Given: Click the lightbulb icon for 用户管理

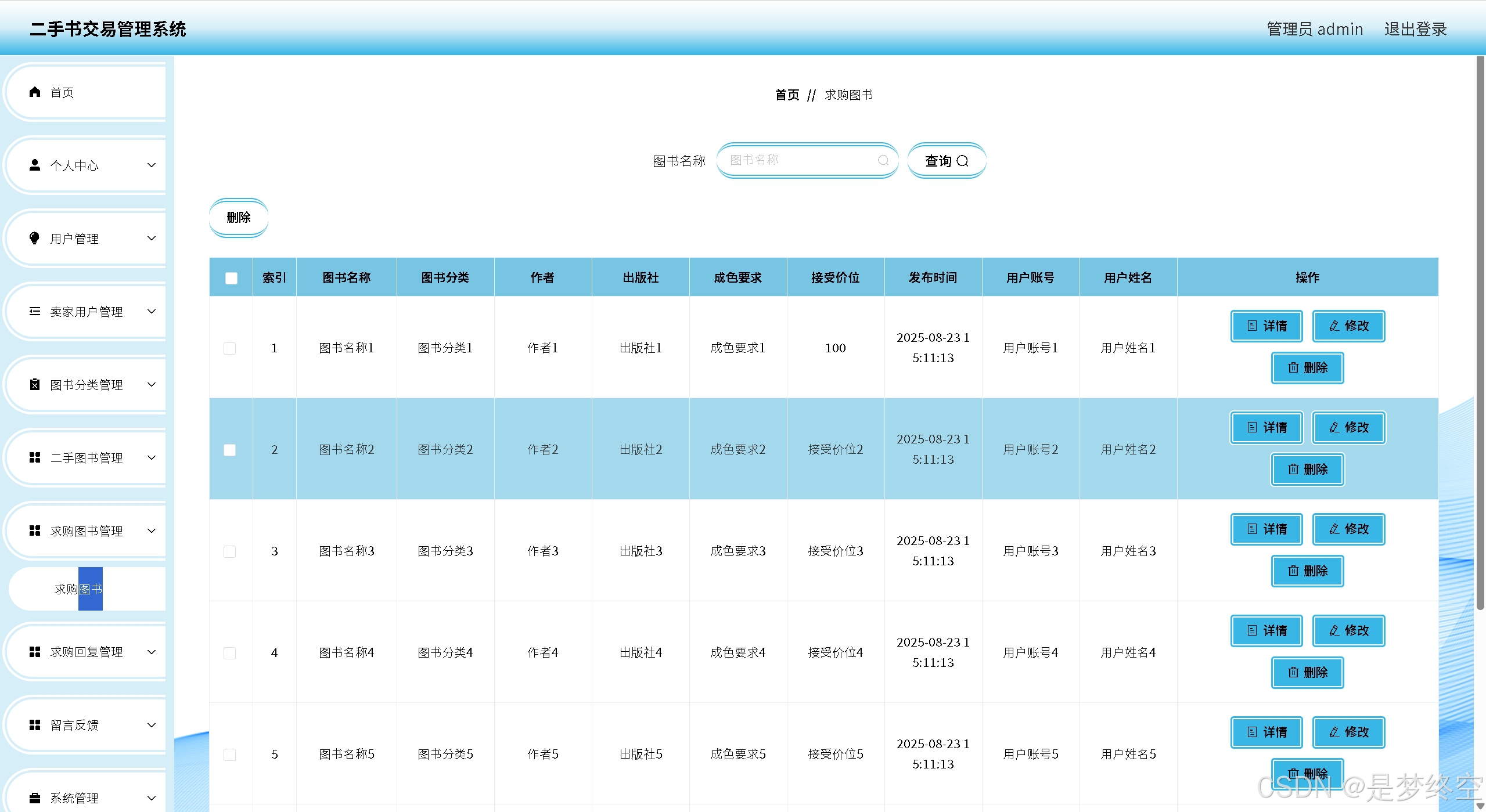Looking at the screenshot, I should [x=35, y=239].
